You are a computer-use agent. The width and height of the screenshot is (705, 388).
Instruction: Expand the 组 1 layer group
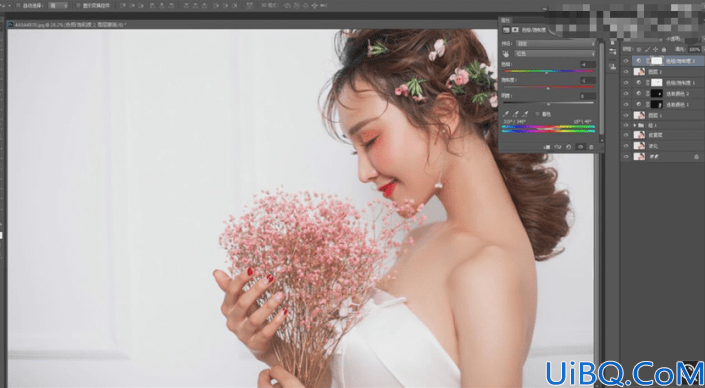pos(635,125)
